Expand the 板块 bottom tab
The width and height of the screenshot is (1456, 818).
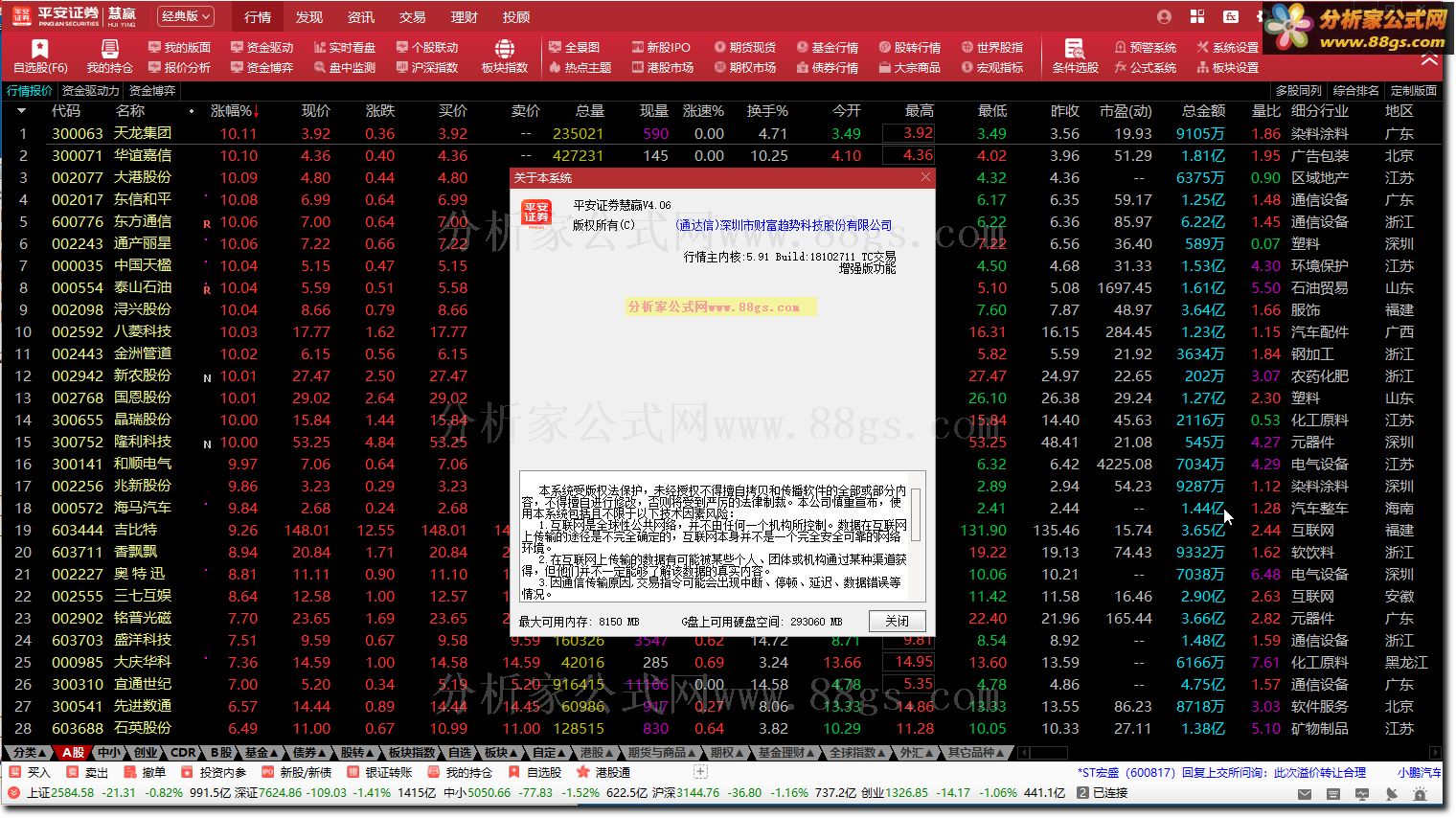(x=502, y=753)
